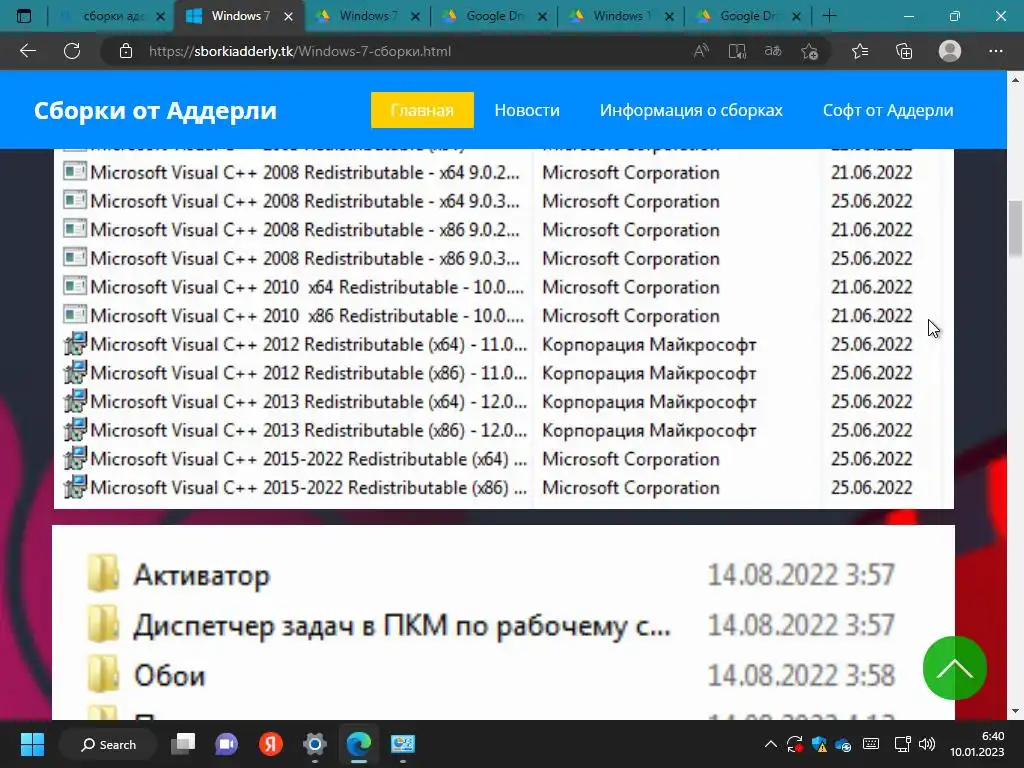Open the volume speaker icon

tap(927, 744)
